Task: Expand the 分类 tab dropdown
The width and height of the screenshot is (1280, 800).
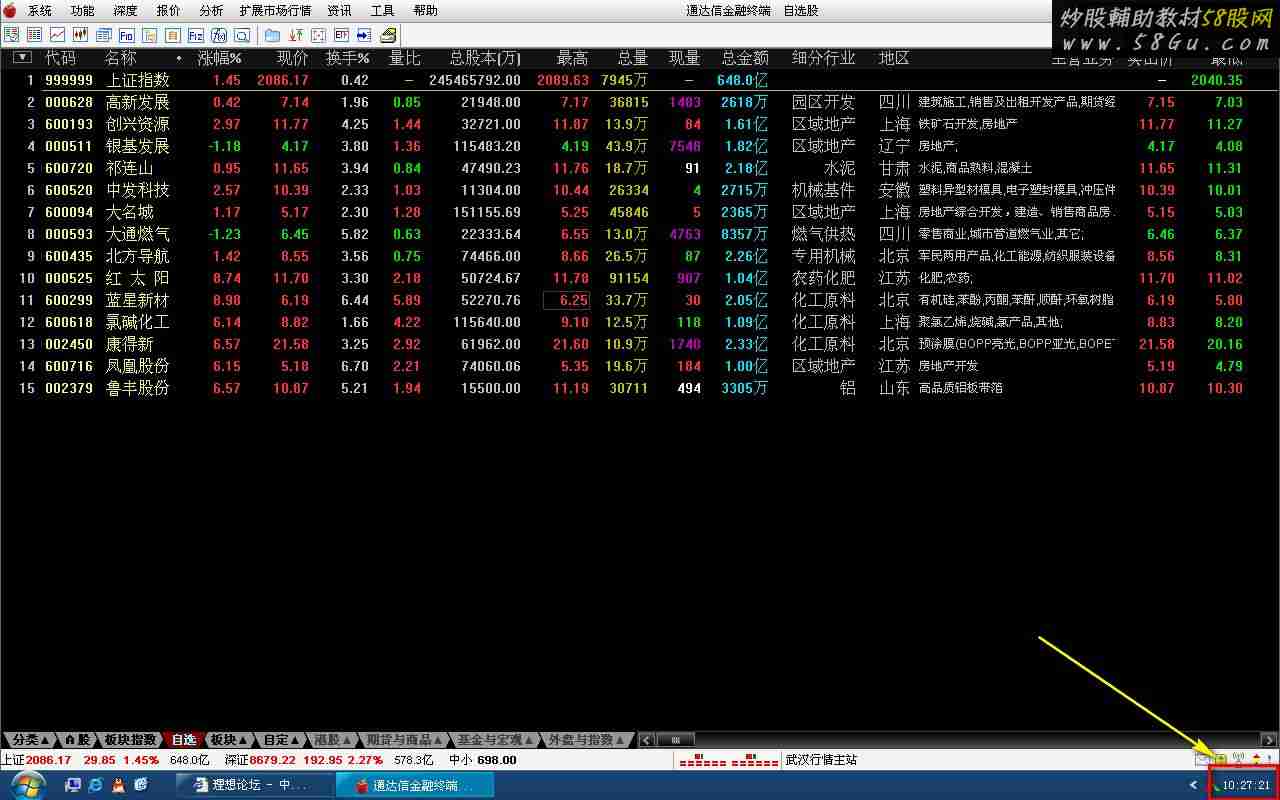Action: point(45,740)
